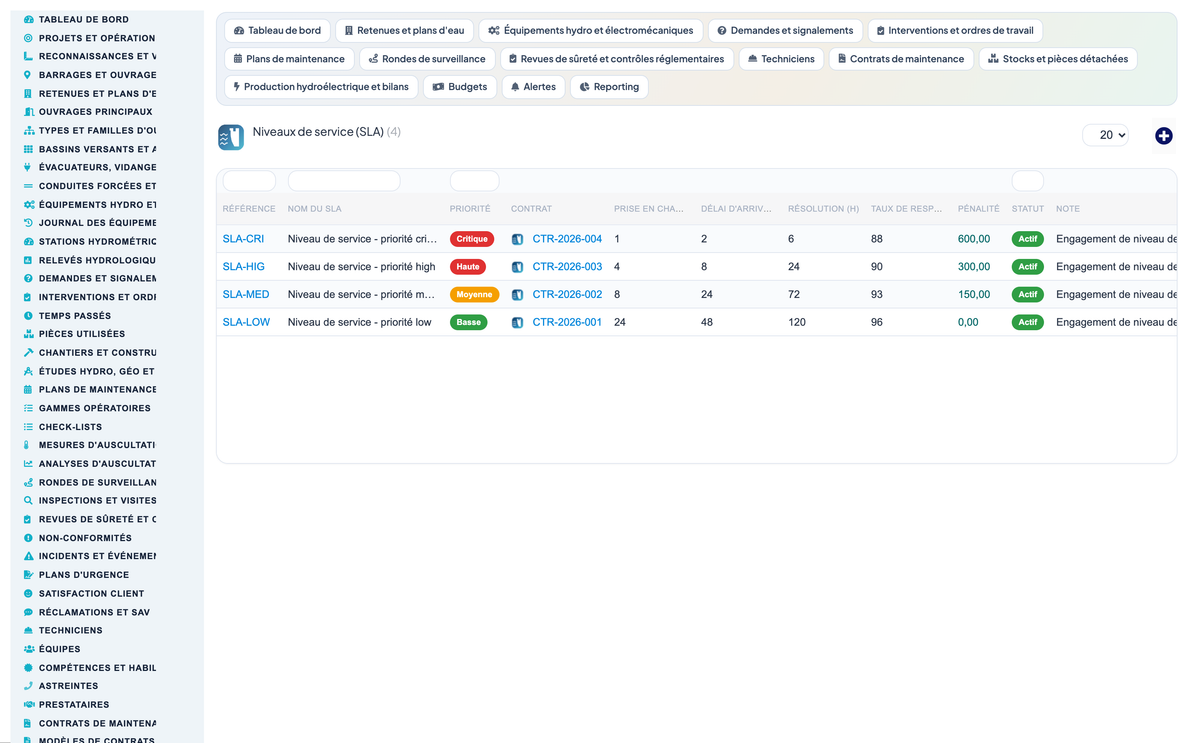Click the Équipes group icon
This screenshot has width=1200, height=743.
click(x=29, y=649)
